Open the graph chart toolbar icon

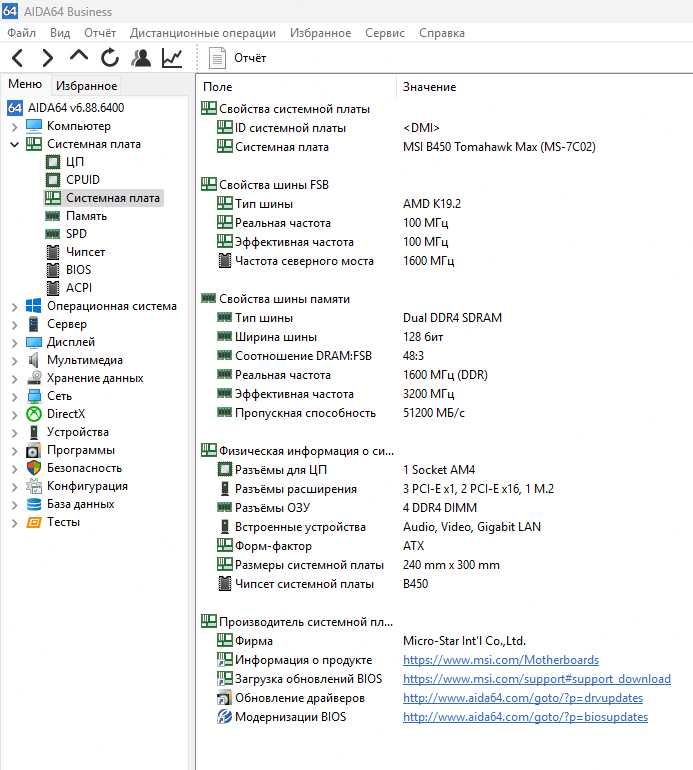[172, 58]
